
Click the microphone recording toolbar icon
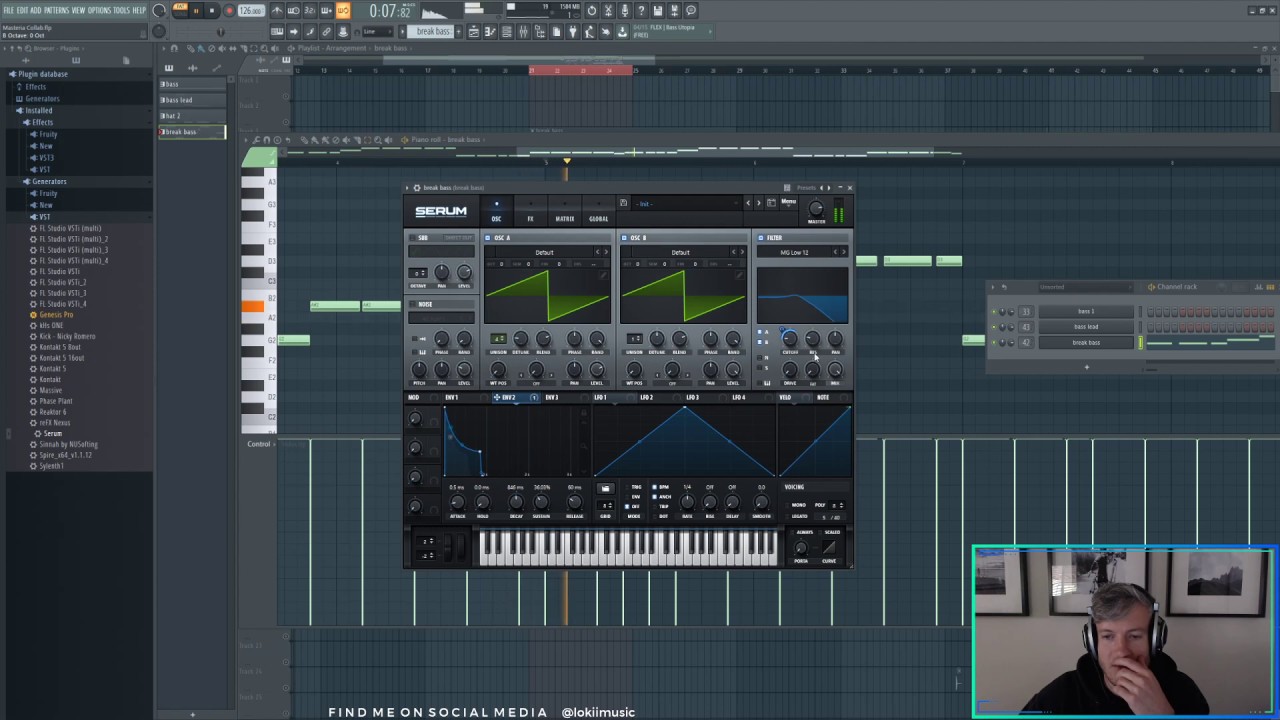click(x=625, y=10)
